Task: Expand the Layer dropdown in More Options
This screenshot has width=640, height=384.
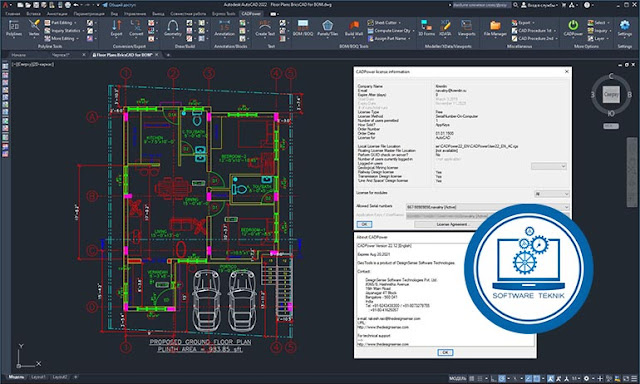Action: [x=608, y=39]
